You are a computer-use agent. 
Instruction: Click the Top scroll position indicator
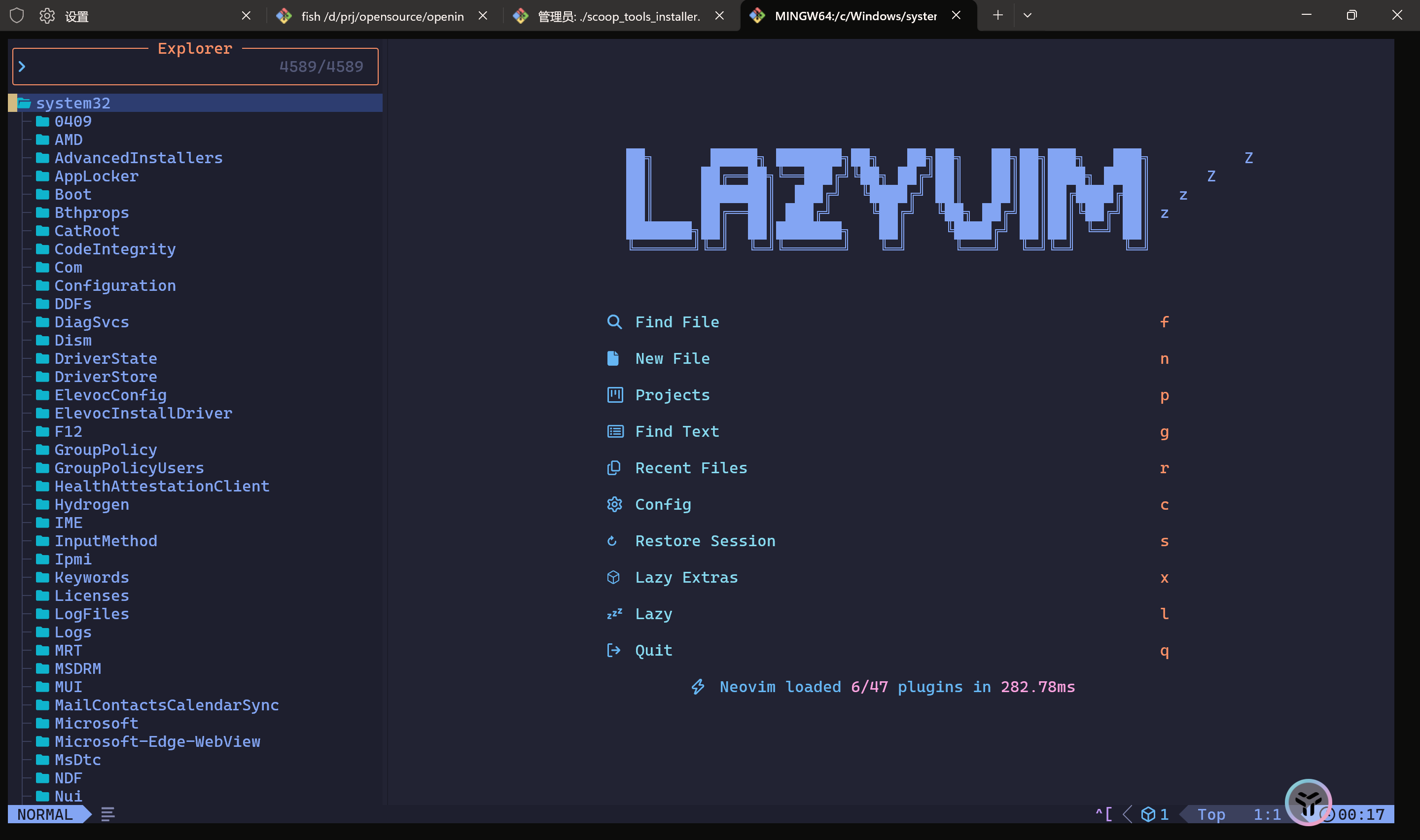[1211, 814]
